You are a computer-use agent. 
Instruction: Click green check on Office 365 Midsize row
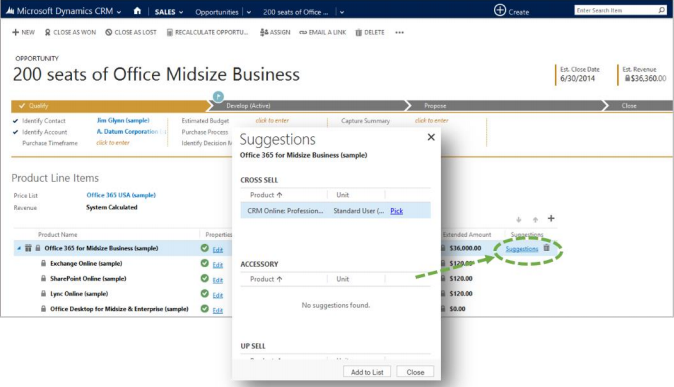pyautogui.click(x=205, y=248)
